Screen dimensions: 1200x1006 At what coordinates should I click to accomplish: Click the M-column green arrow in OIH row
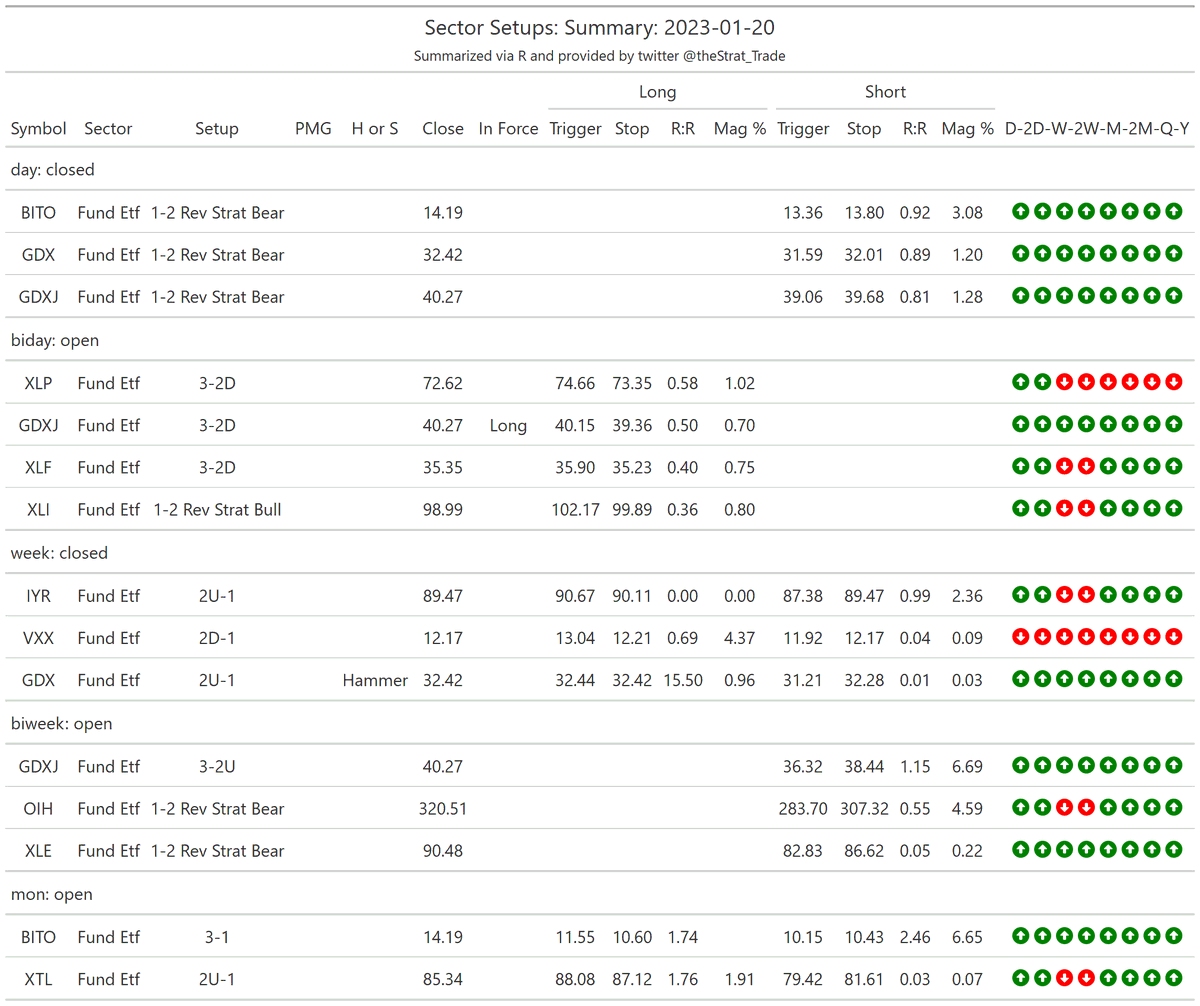click(x=1108, y=808)
